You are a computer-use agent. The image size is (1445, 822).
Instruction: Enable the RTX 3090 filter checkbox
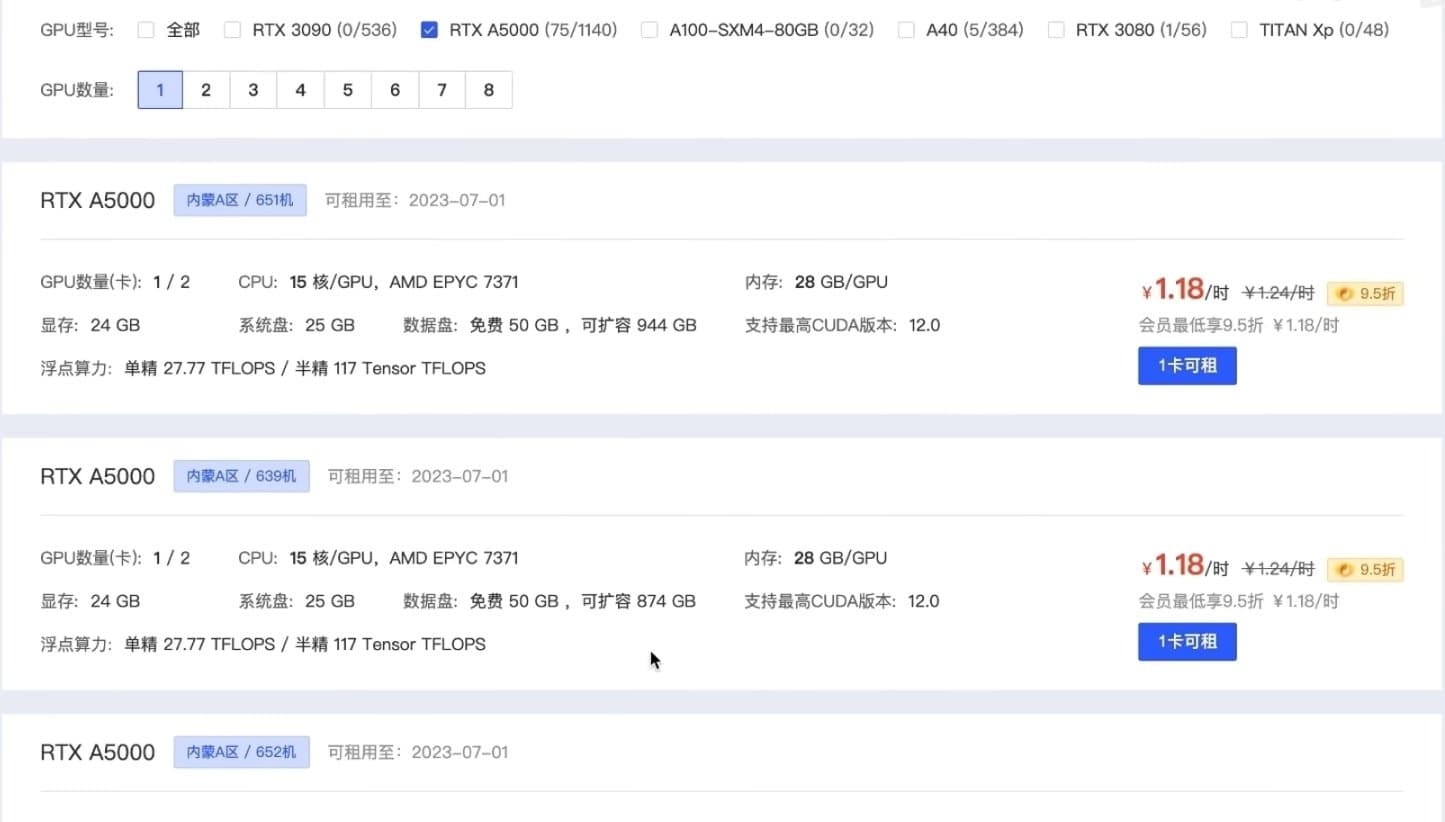click(x=232, y=30)
